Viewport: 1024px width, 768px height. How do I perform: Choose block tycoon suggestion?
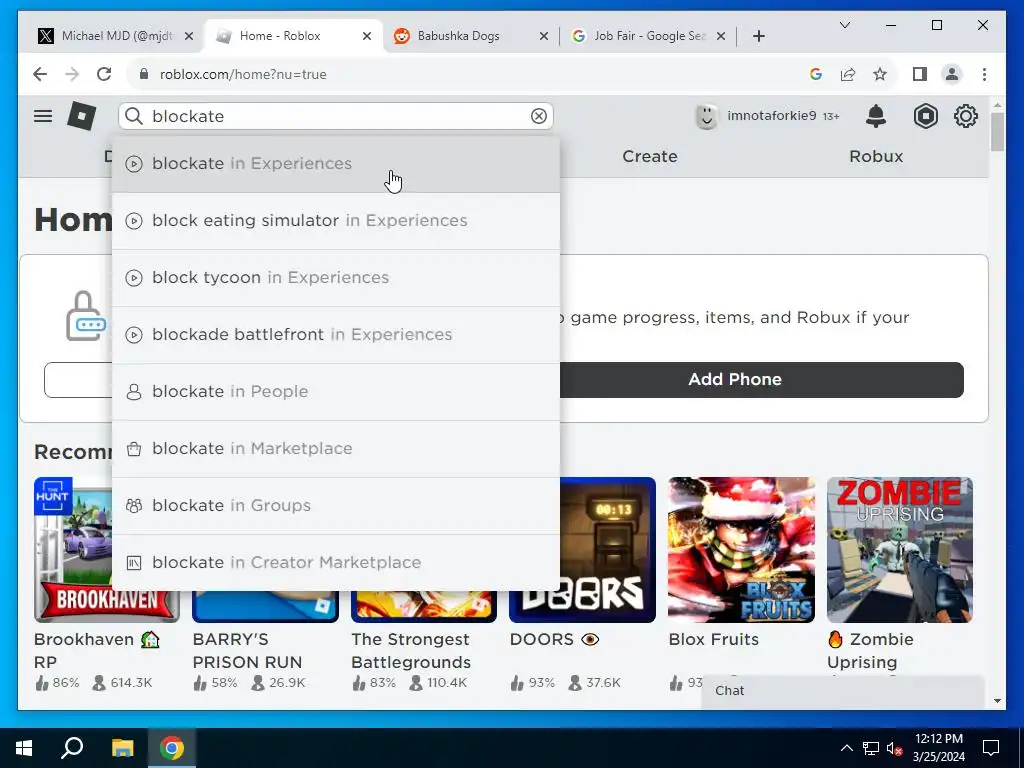[336, 278]
